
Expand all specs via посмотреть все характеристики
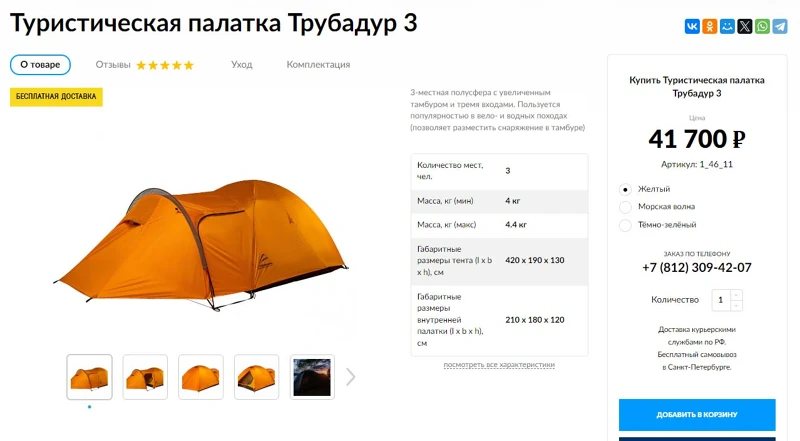499,364
